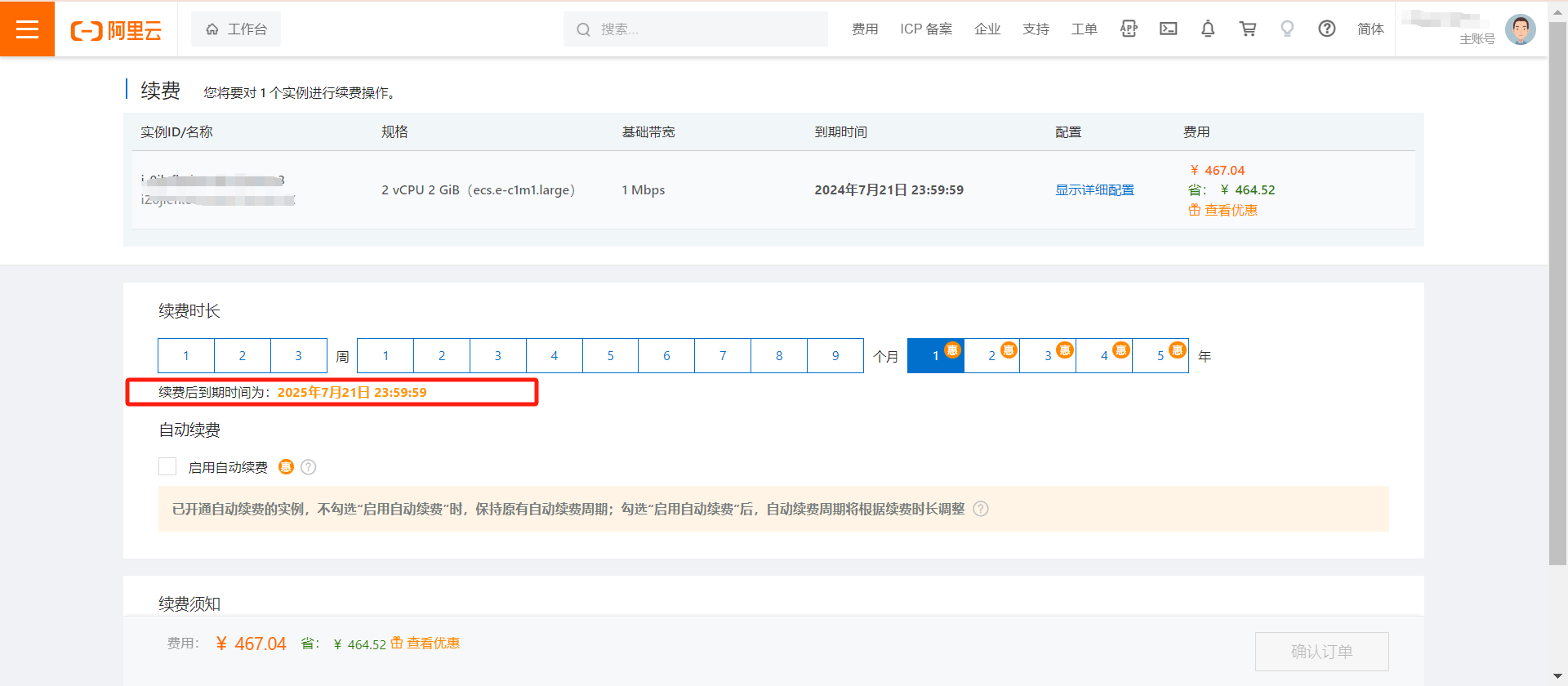The image size is (1568, 686).
Task: Select 1 year renewal duration
Action: (936, 356)
